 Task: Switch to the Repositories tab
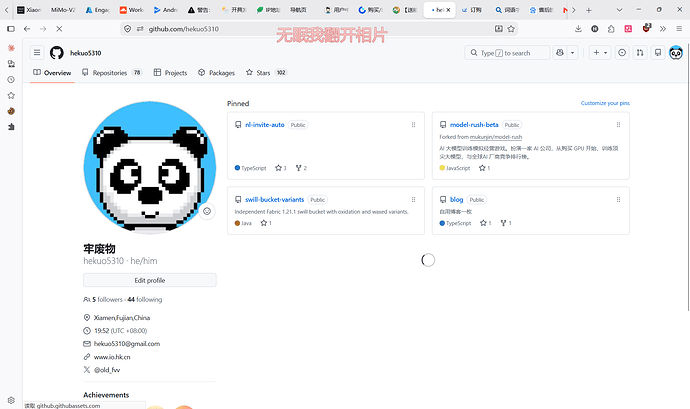[112, 73]
